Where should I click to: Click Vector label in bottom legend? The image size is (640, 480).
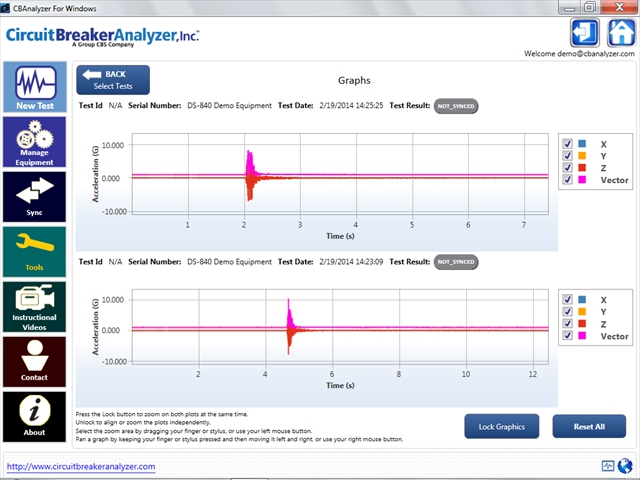pos(614,336)
